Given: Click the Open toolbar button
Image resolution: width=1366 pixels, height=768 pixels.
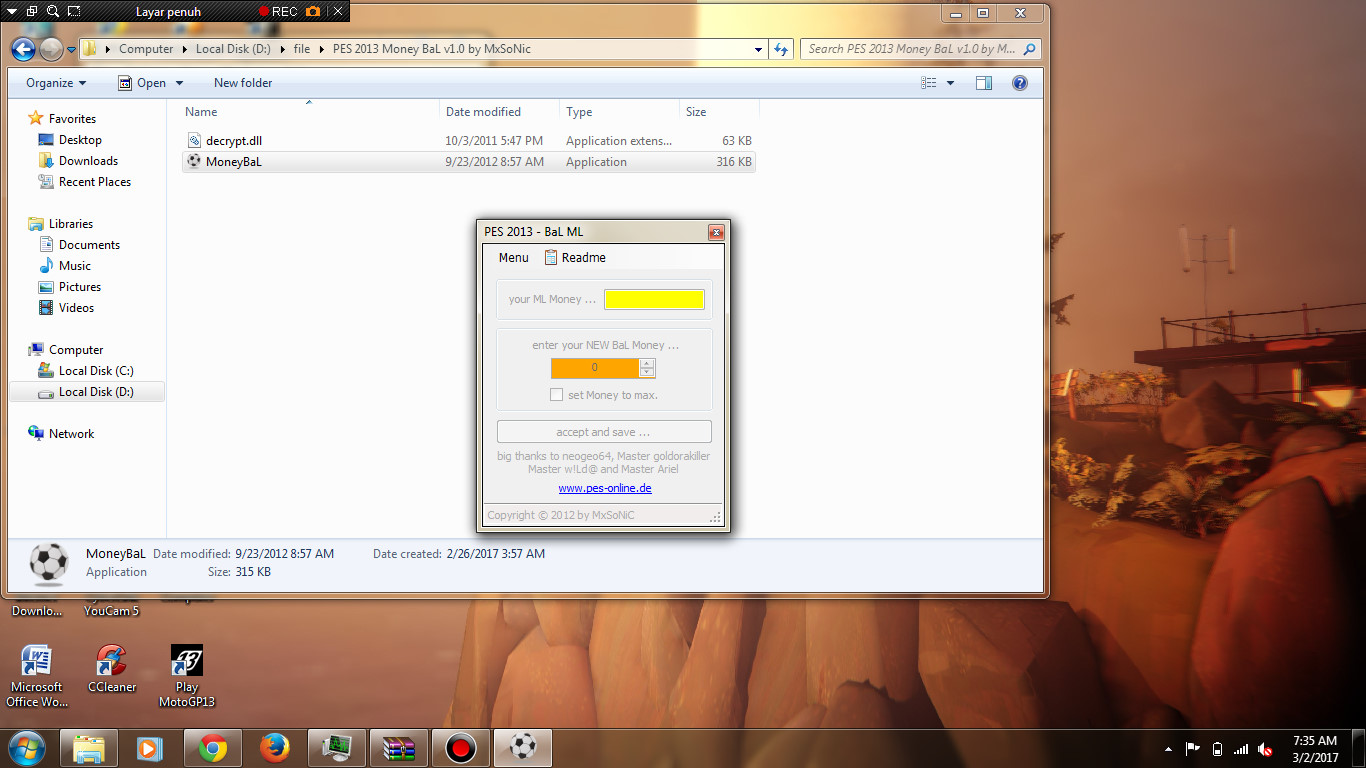Looking at the screenshot, I should (x=141, y=83).
